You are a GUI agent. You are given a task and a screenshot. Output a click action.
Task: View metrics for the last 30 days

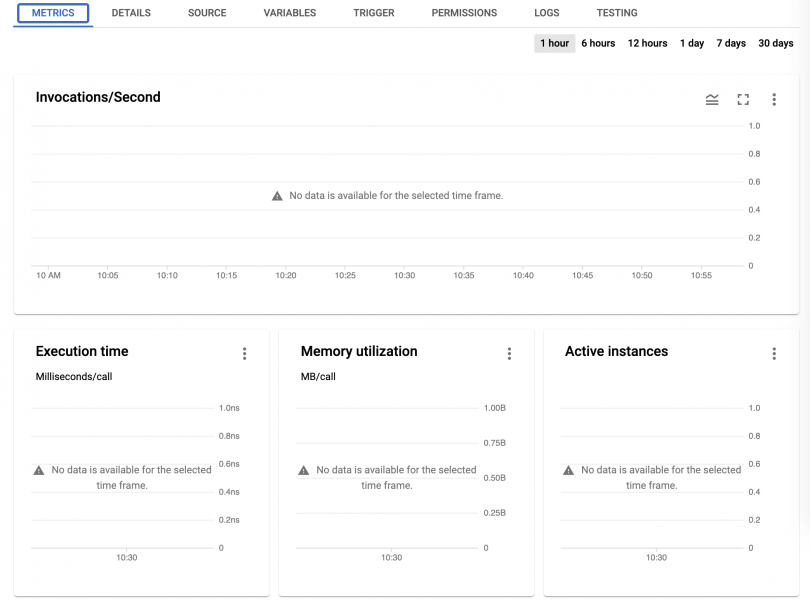(775, 43)
